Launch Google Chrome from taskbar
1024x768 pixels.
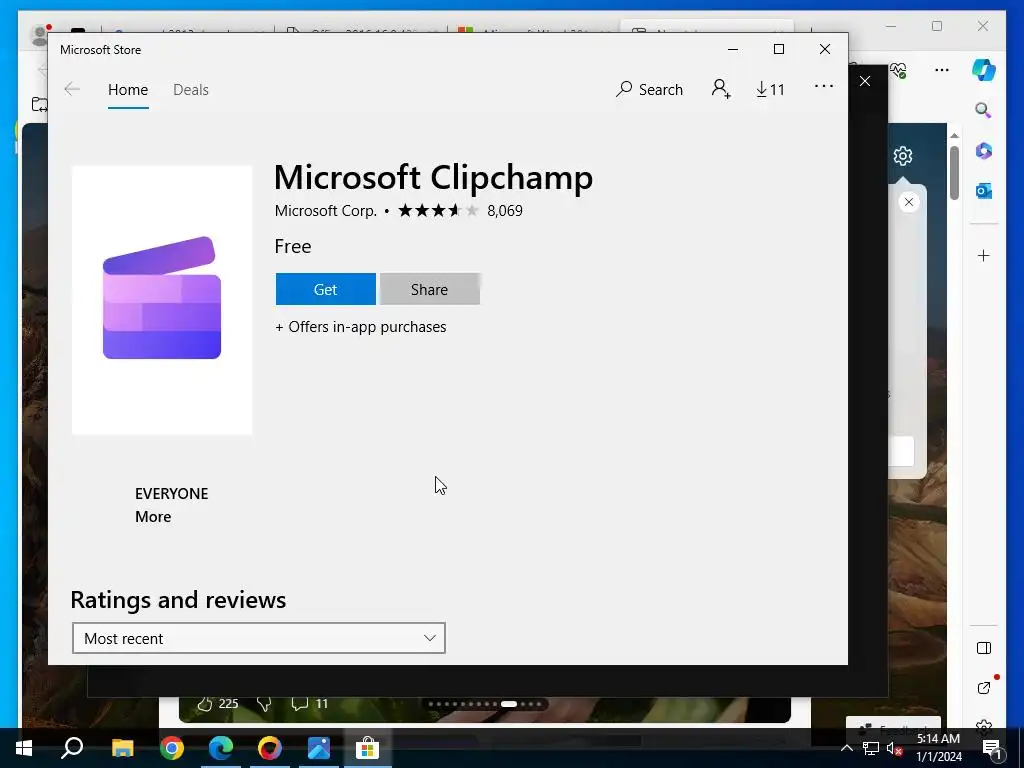tap(172, 748)
